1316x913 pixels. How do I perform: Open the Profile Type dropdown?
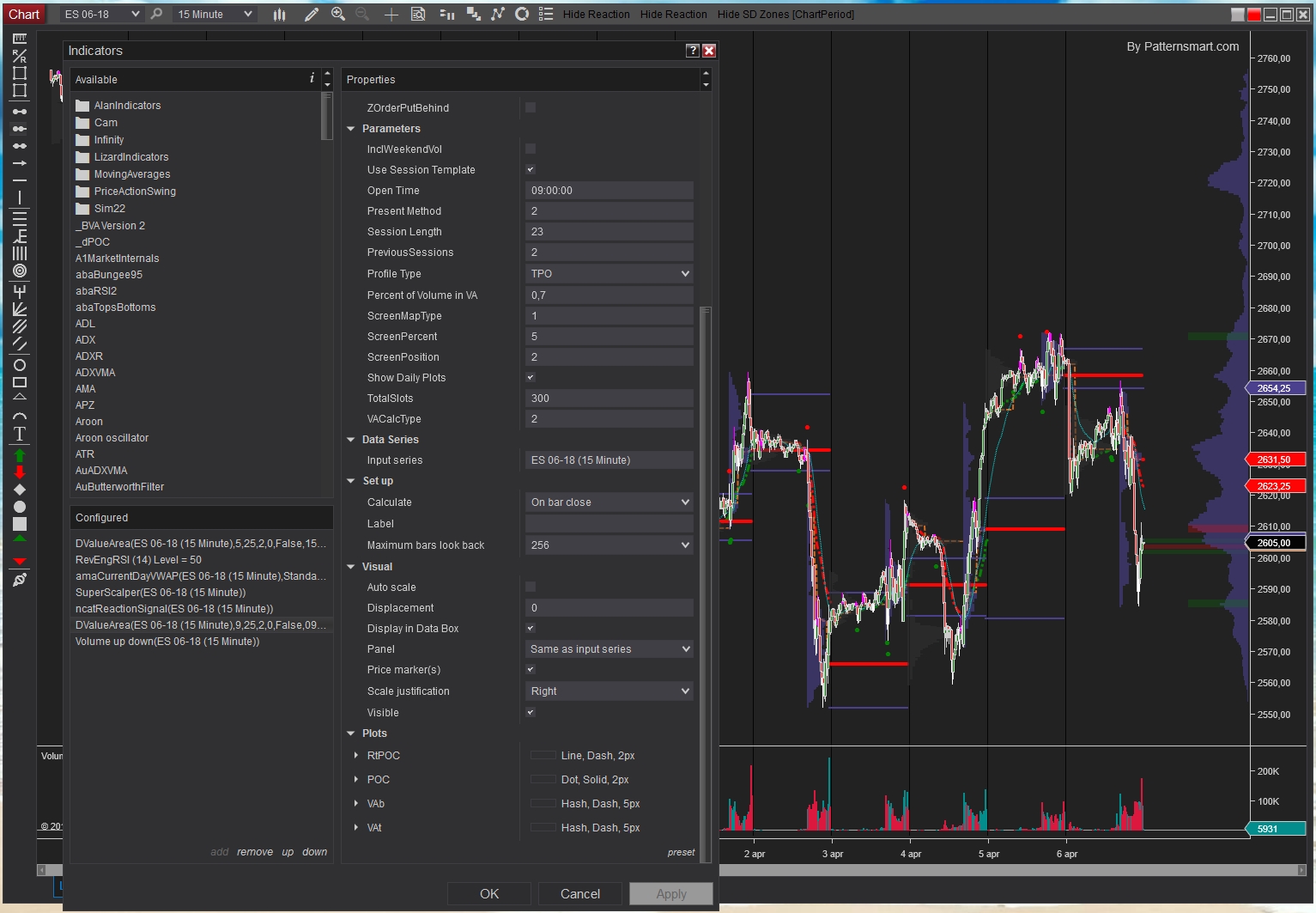click(x=609, y=274)
